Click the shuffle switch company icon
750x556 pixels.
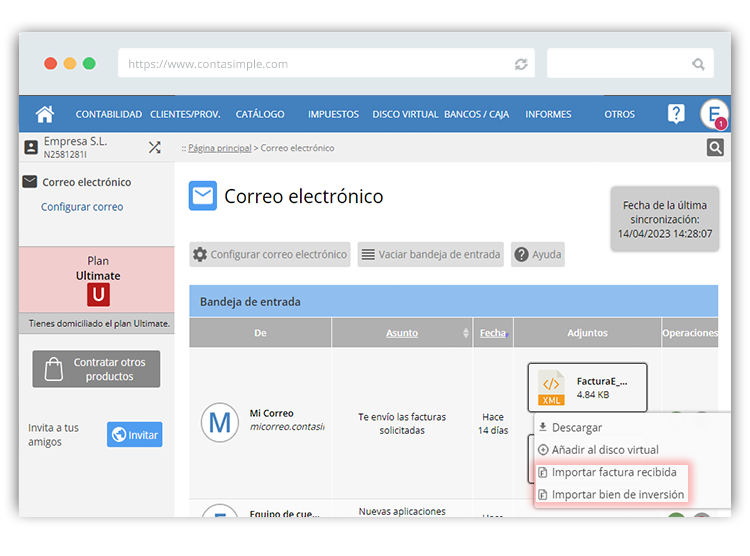154,147
